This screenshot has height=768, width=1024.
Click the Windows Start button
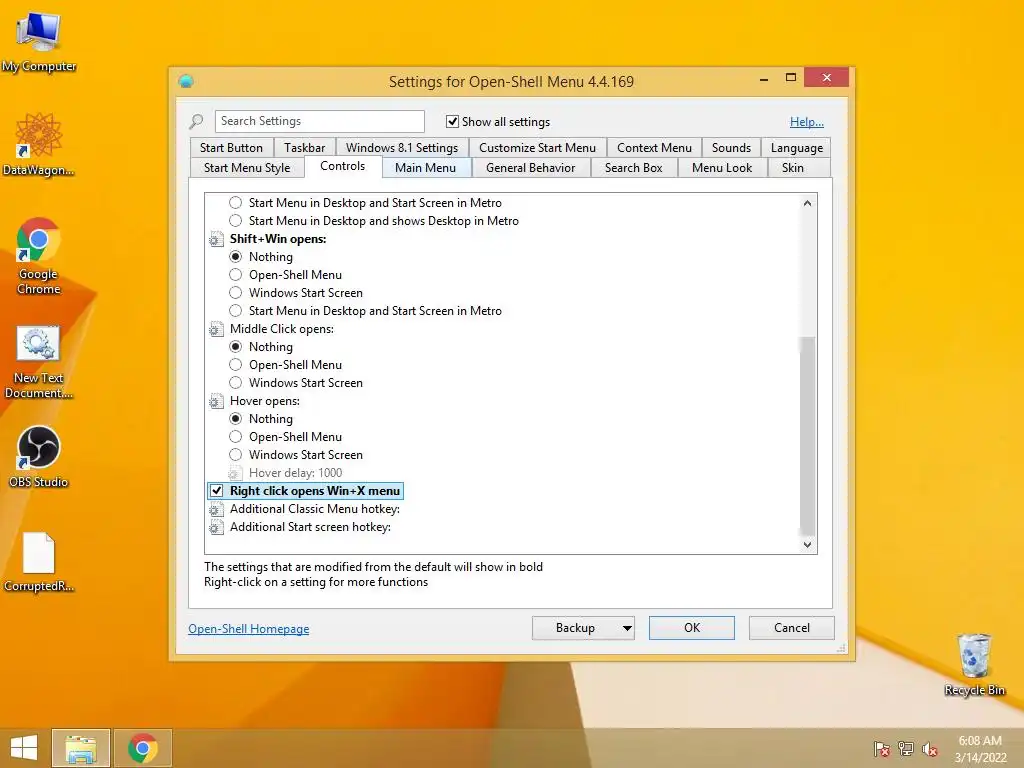(24, 748)
